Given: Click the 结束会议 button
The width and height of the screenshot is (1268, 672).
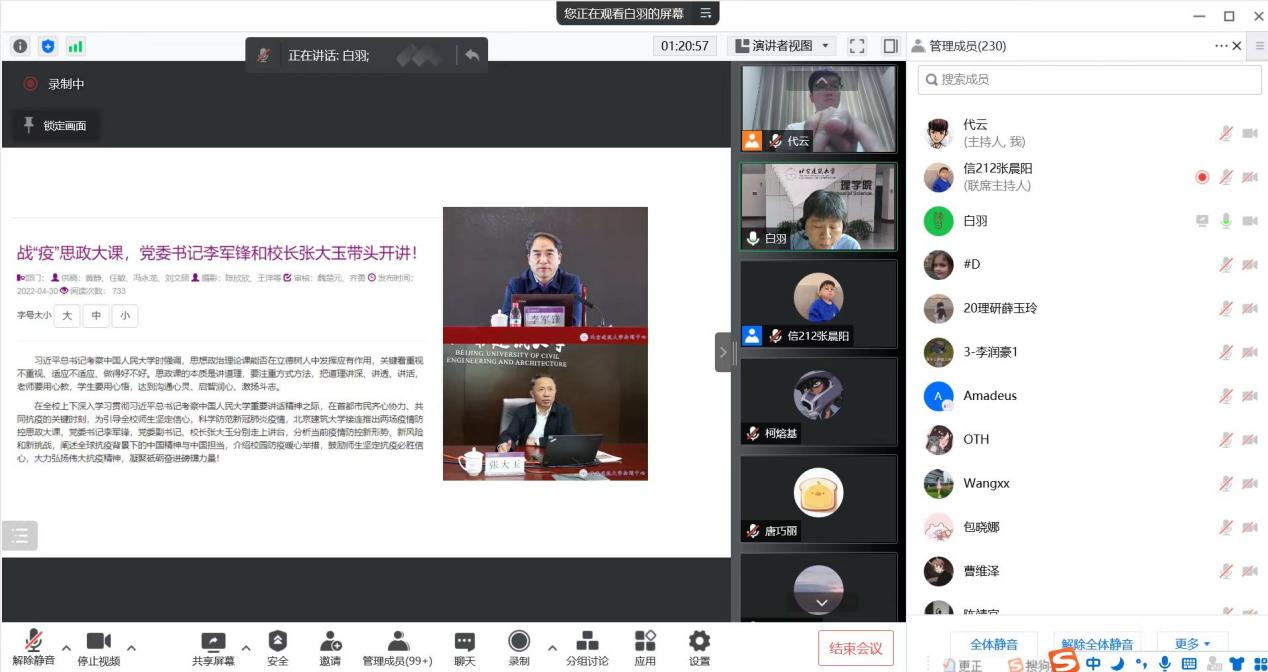Looking at the screenshot, I should (x=855, y=648).
